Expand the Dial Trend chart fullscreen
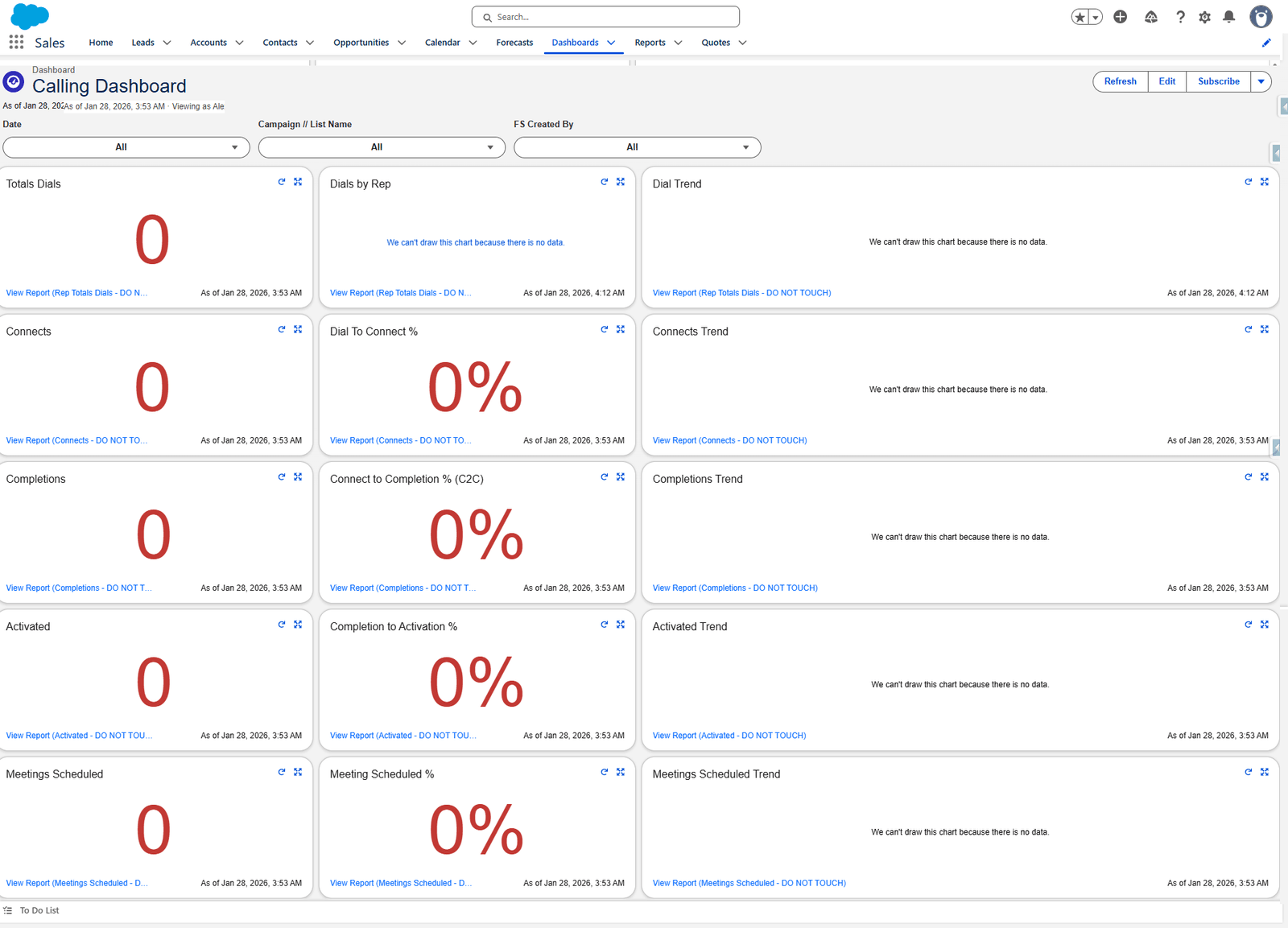Screen dimensions: 1288x928 tap(1265, 182)
